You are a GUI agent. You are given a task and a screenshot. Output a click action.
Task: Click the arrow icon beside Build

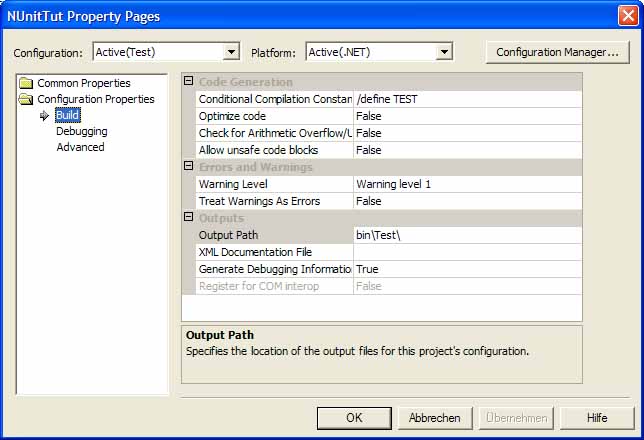(44, 115)
